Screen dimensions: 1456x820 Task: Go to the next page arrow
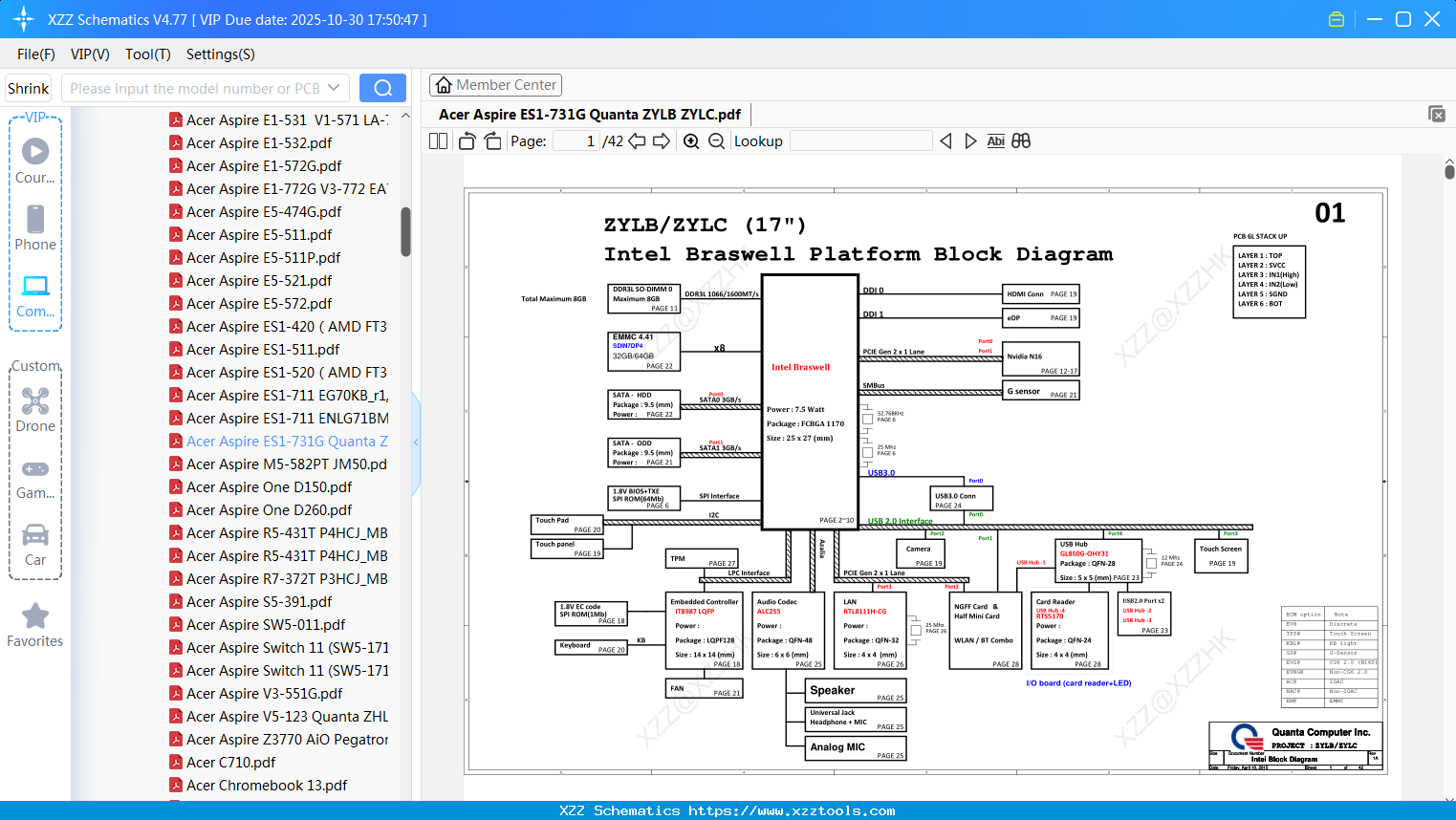click(x=661, y=141)
